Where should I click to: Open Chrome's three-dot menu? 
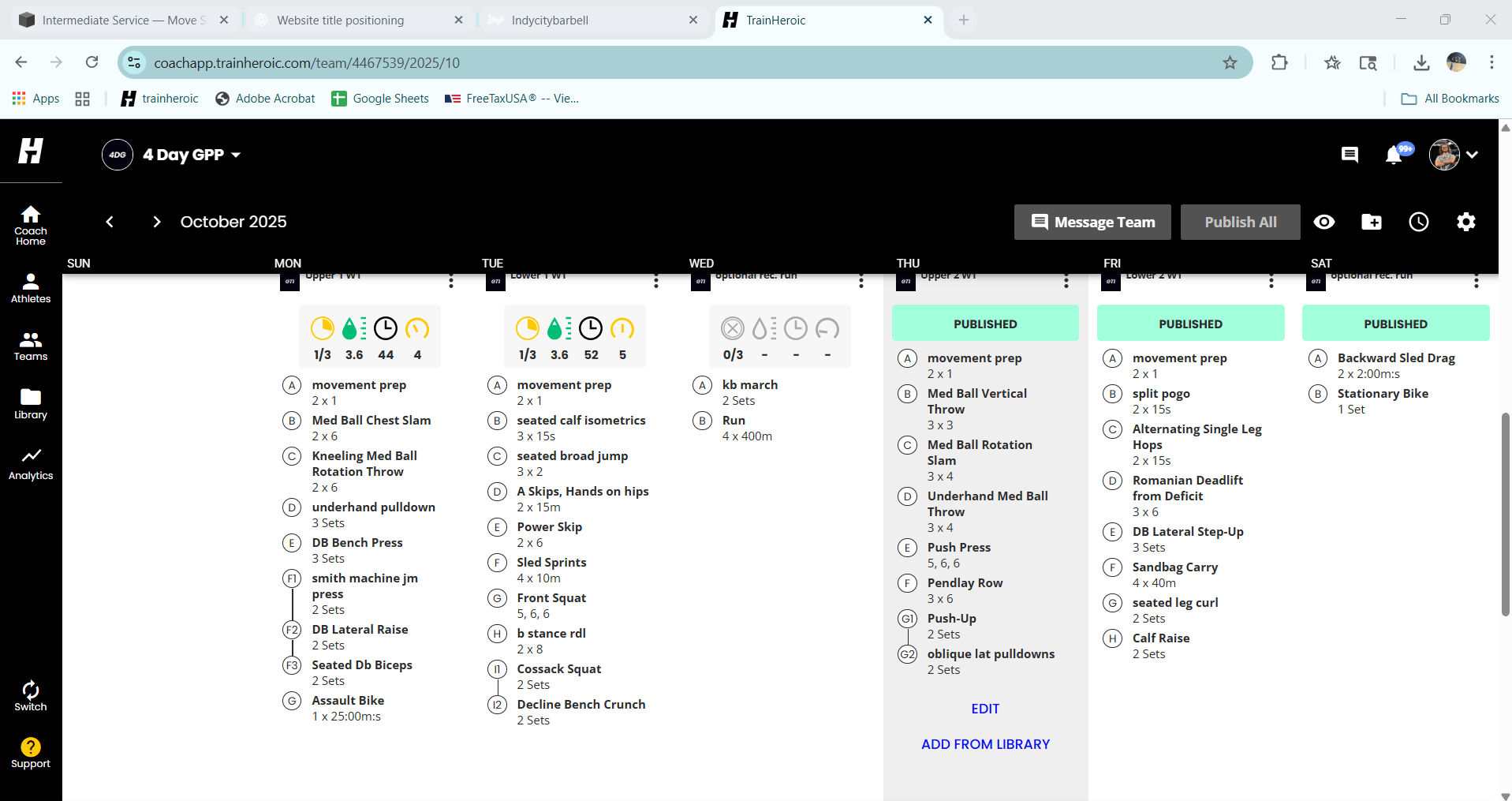tap(1491, 62)
